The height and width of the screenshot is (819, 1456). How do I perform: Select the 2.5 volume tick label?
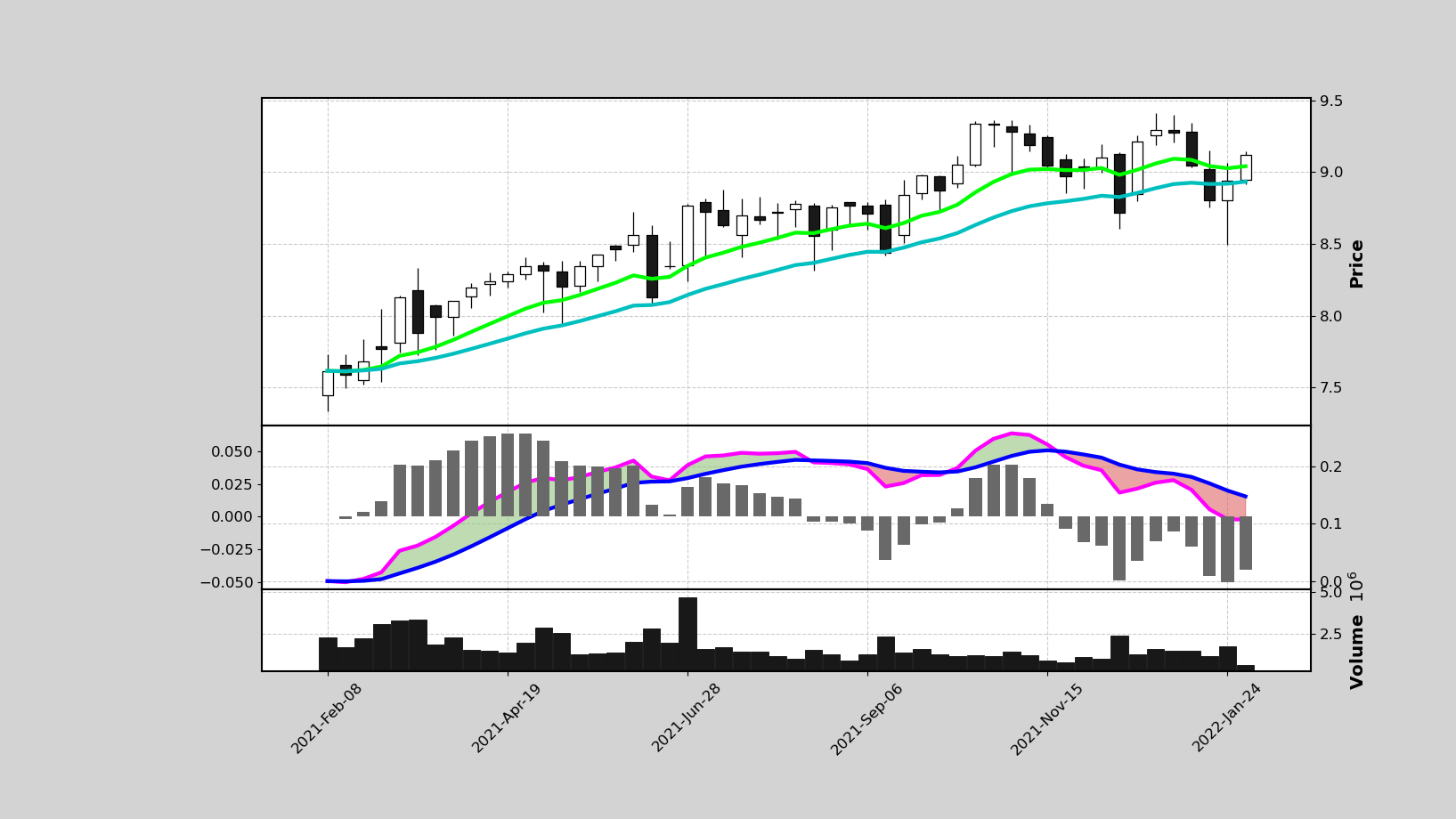pyautogui.click(x=1330, y=634)
